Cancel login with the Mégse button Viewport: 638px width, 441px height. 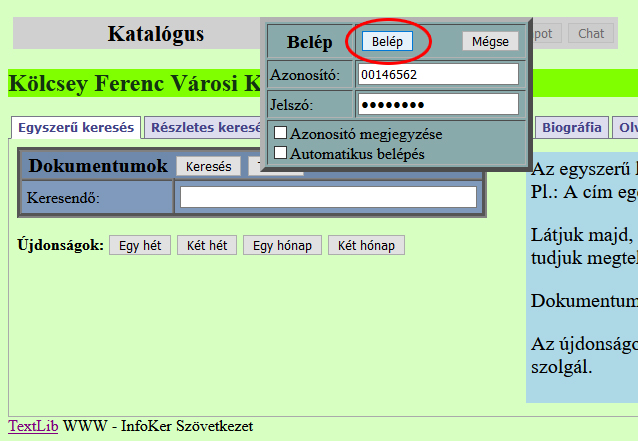(490, 42)
